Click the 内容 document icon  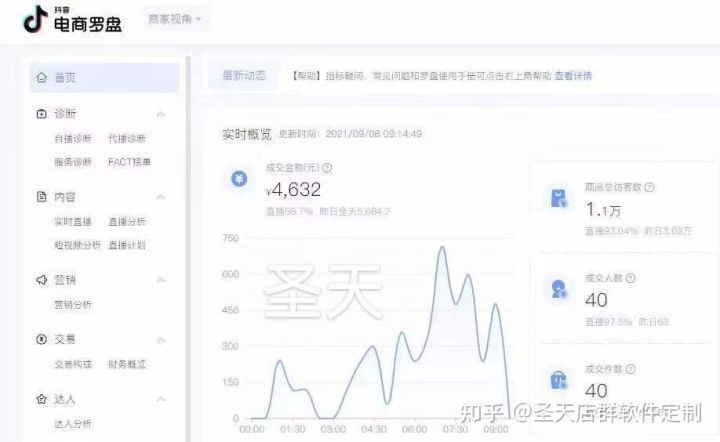click(41, 196)
